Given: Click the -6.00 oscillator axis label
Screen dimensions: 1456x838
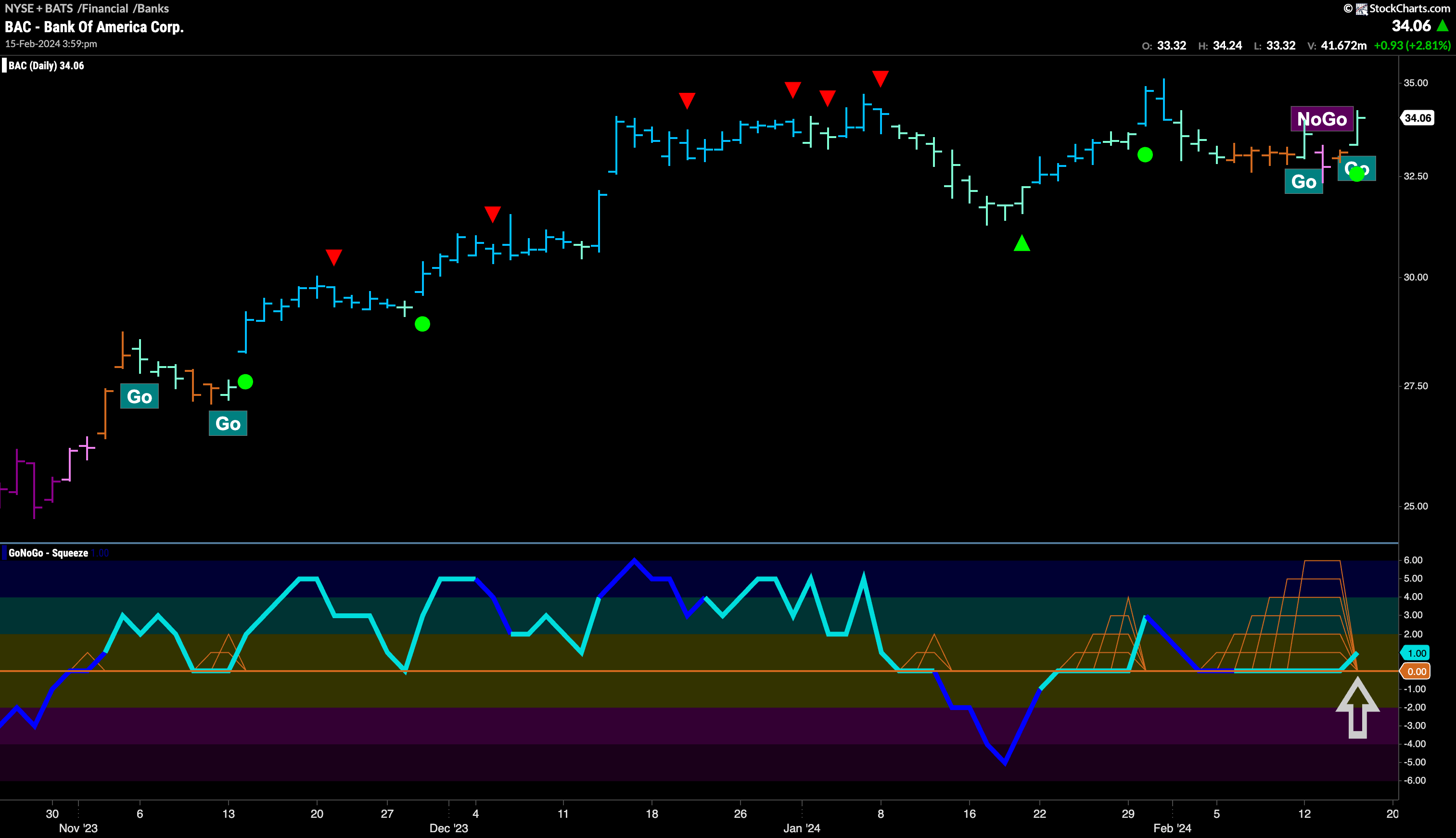Looking at the screenshot, I should coord(1414,780).
